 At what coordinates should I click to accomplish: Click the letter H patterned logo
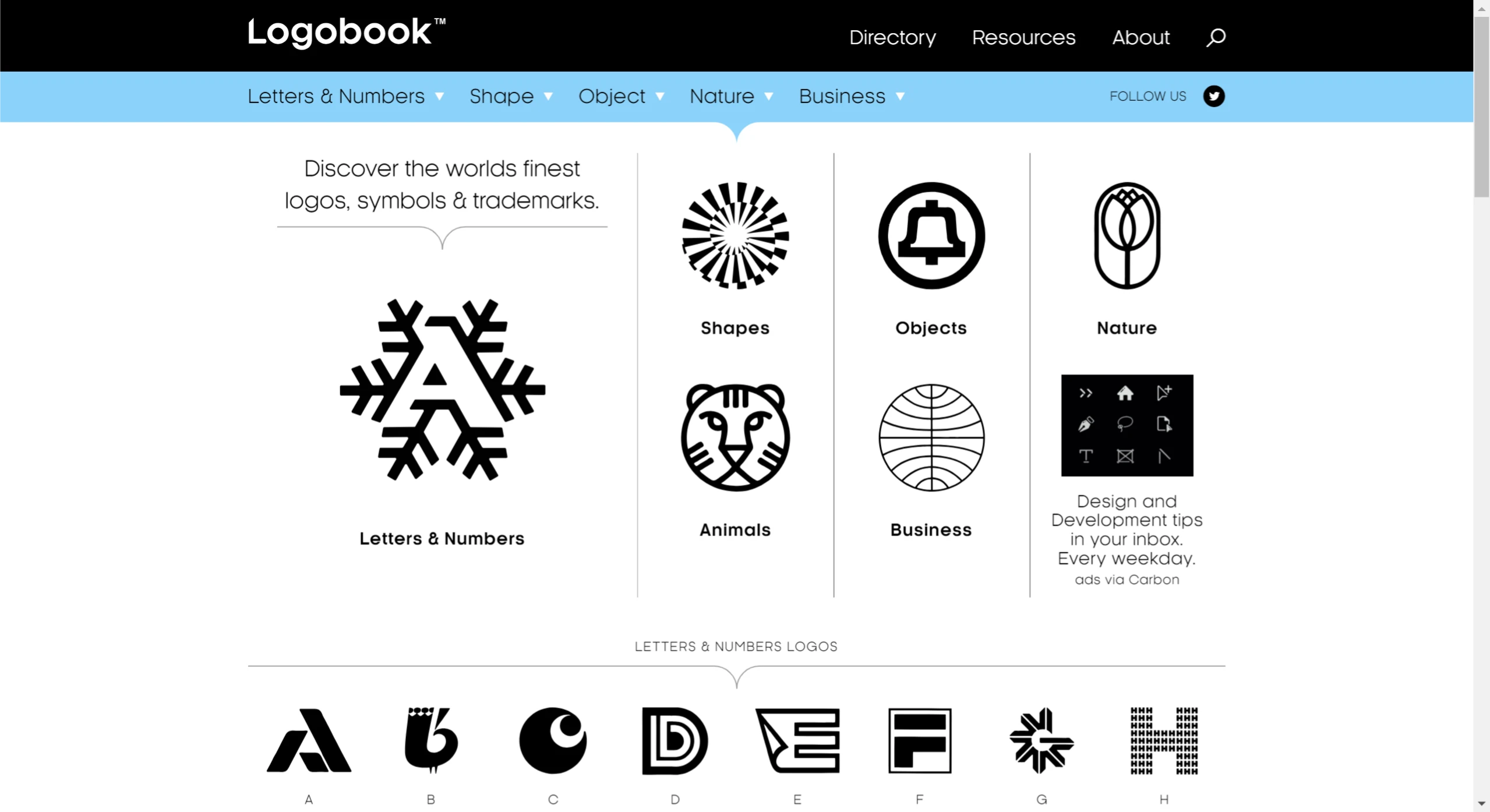tap(1163, 741)
